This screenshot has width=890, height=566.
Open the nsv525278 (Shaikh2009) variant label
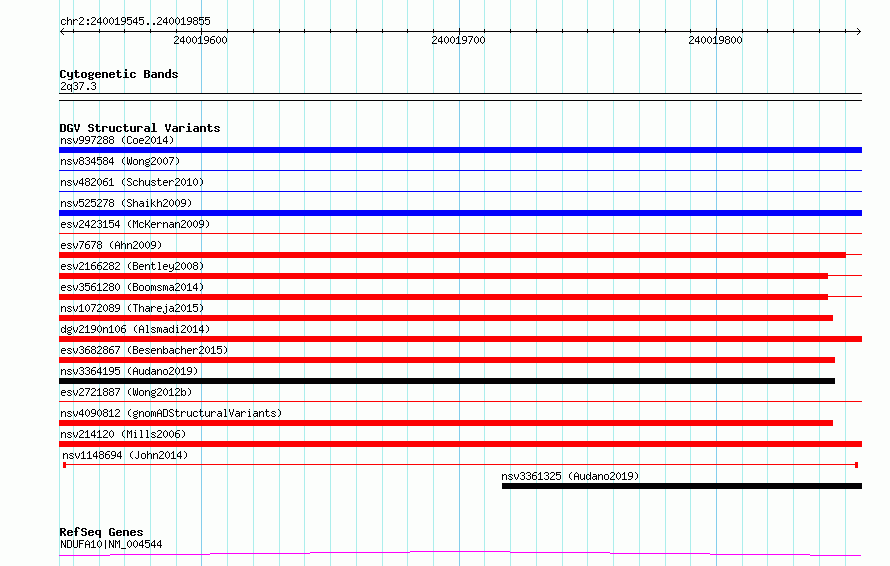126,203
